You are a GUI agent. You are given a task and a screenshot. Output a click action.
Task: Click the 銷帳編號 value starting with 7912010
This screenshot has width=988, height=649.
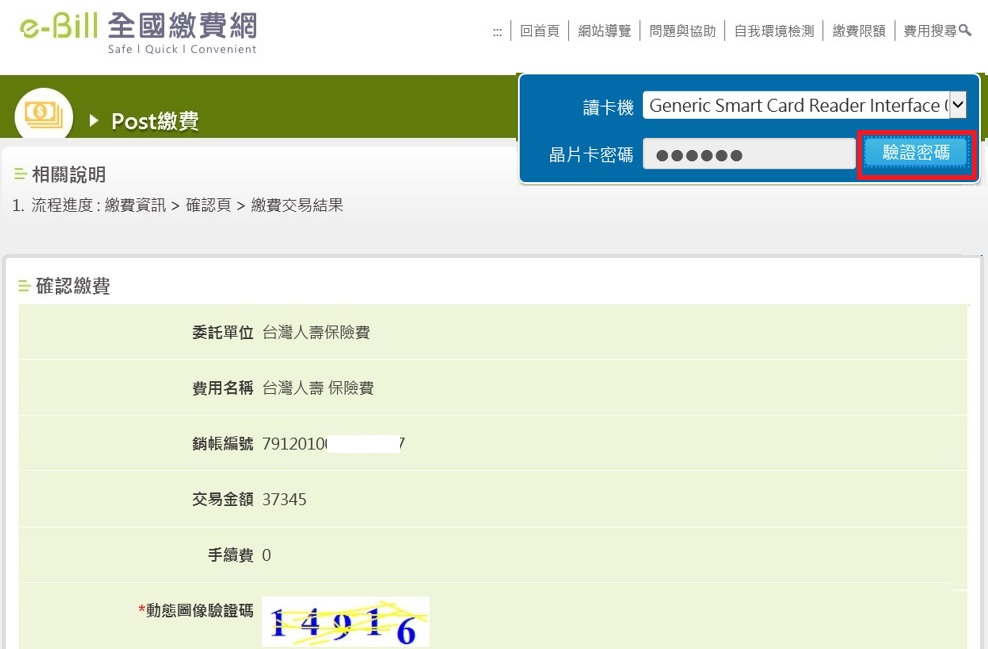coord(334,444)
